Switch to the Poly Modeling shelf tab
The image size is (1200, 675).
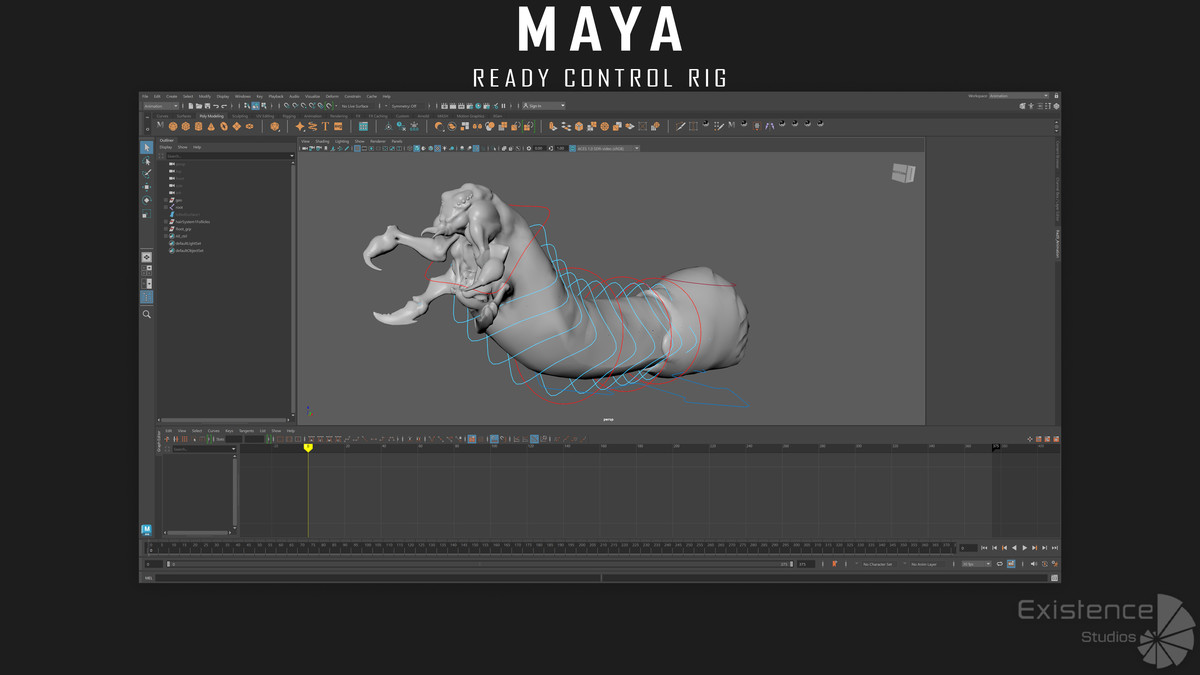(211, 116)
